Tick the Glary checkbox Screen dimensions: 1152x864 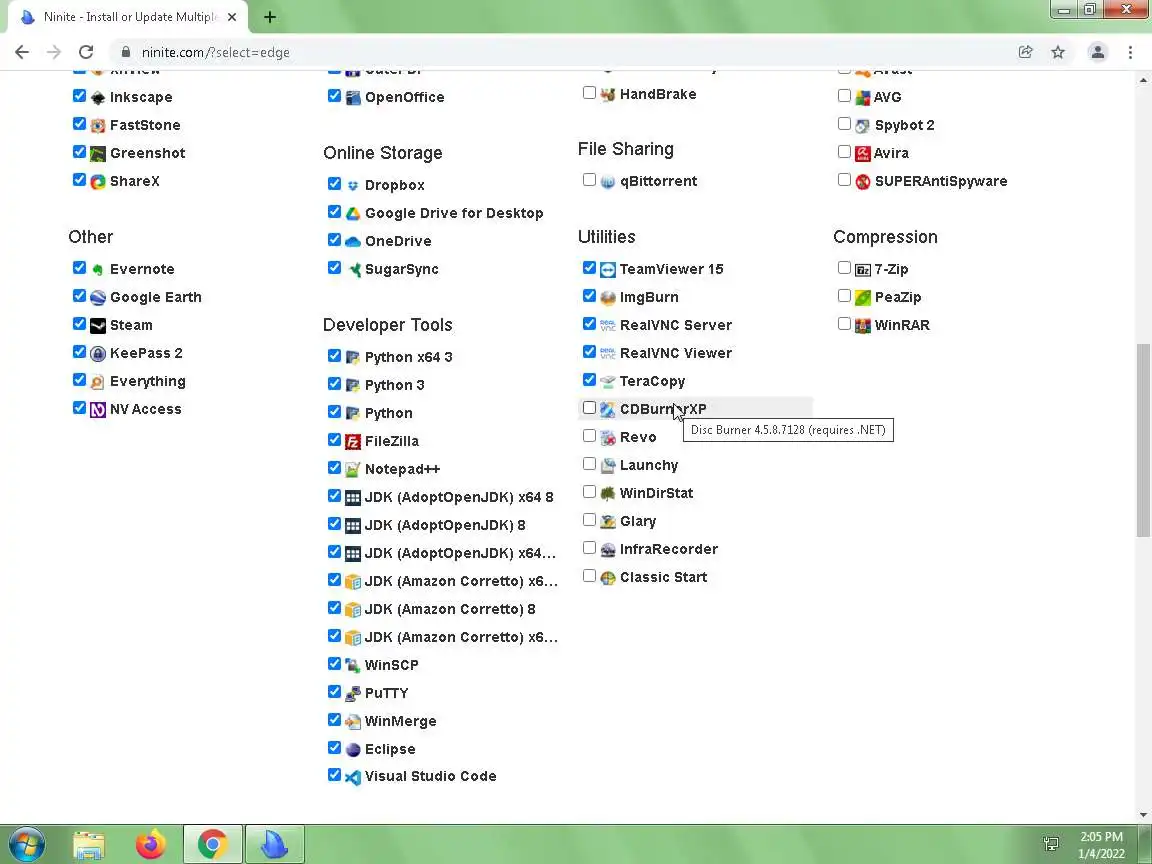589,519
